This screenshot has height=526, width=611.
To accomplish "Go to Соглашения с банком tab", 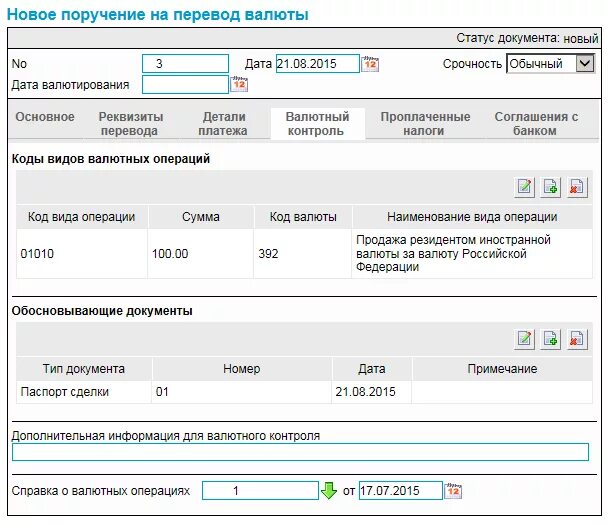I will (x=536, y=124).
